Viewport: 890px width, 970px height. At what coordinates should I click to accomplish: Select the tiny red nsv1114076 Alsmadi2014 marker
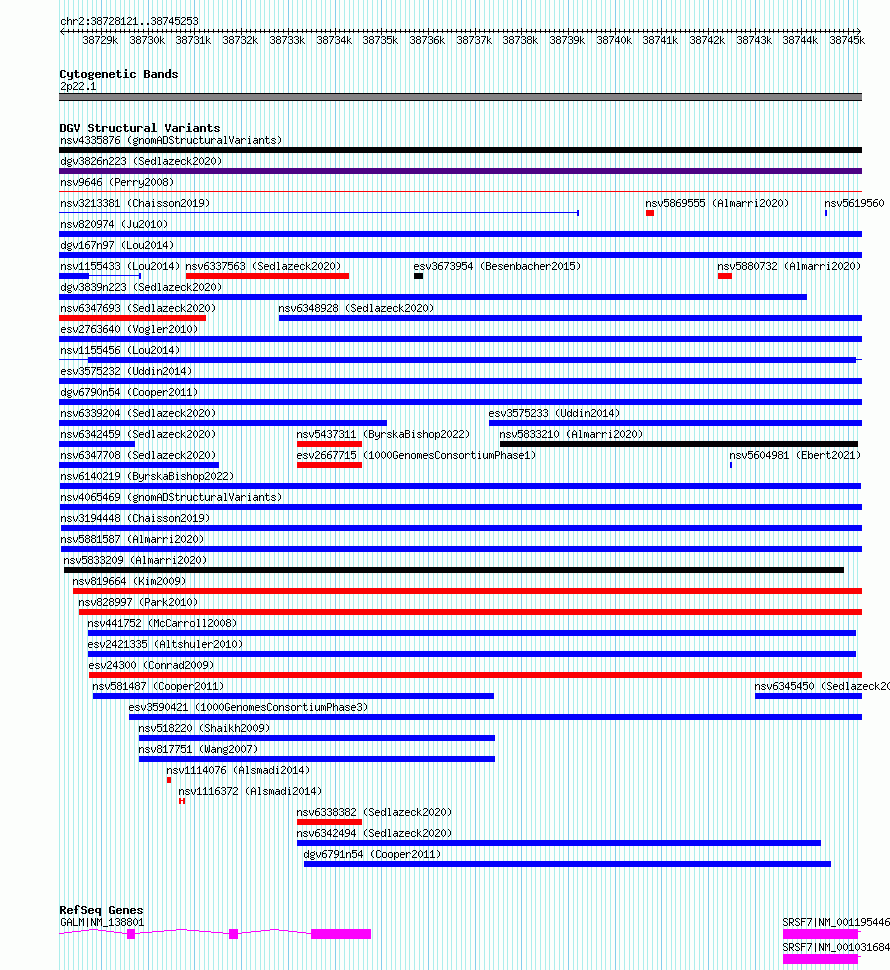click(x=169, y=781)
